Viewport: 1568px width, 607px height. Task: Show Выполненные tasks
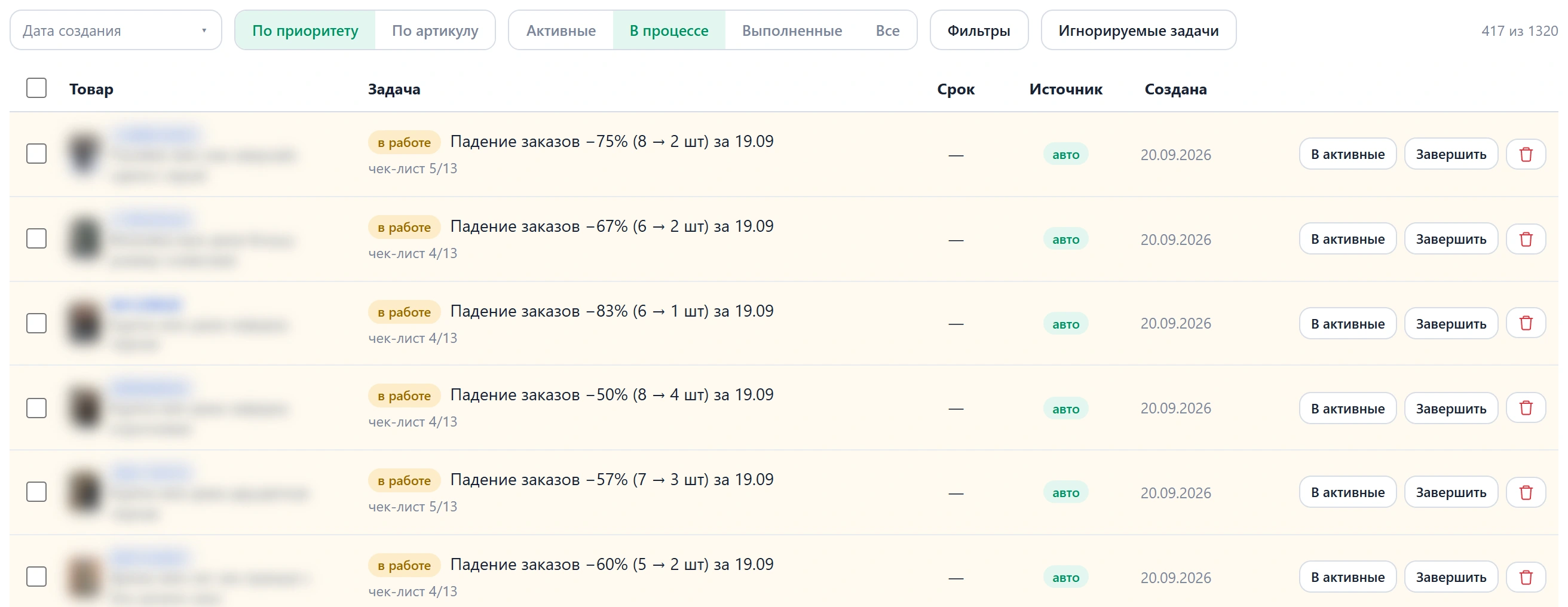point(791,30)
